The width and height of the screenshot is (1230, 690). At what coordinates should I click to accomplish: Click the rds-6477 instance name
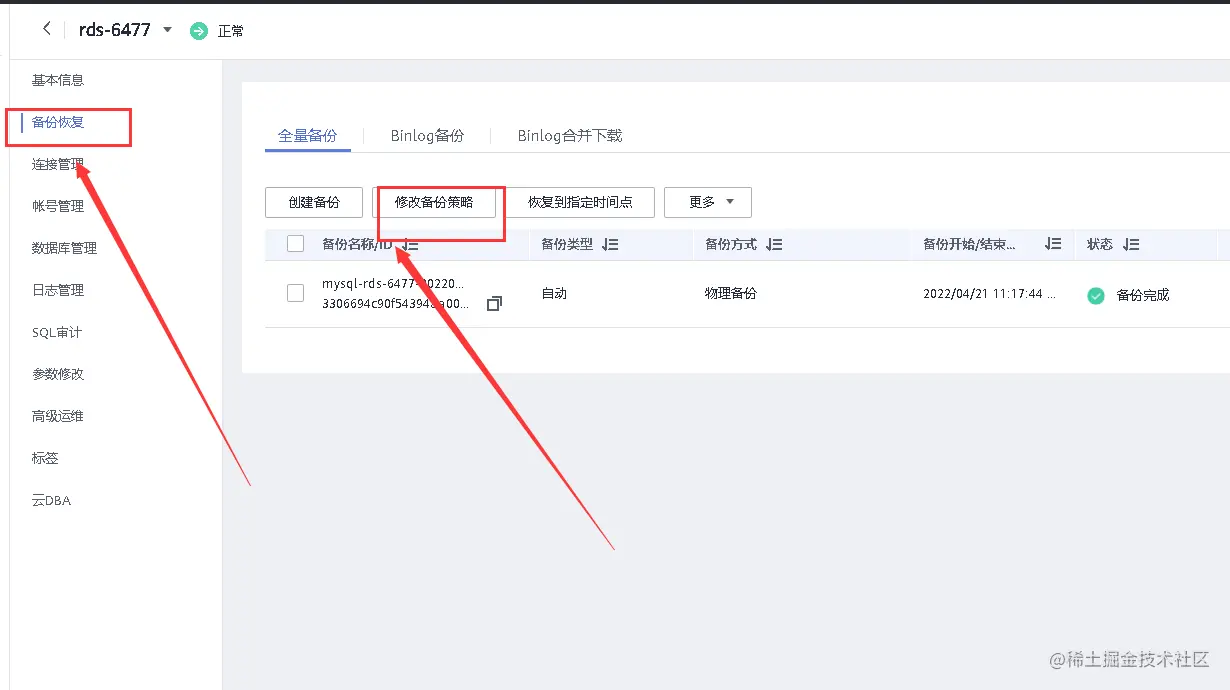pyautogui.click(x=114, y=30)
